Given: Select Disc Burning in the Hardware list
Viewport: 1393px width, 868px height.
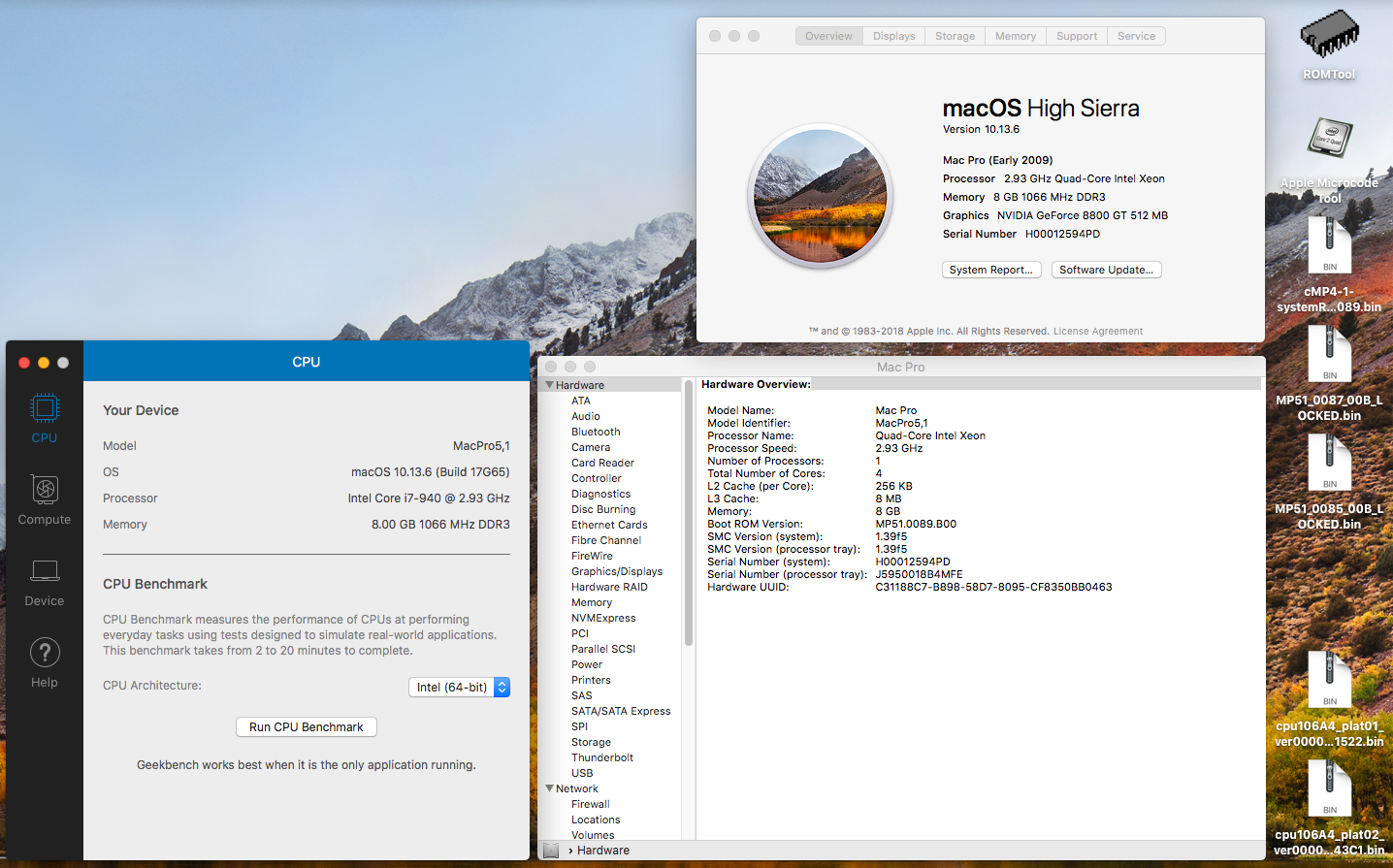Looking at the screenshot, I should [x=603, y=509].
